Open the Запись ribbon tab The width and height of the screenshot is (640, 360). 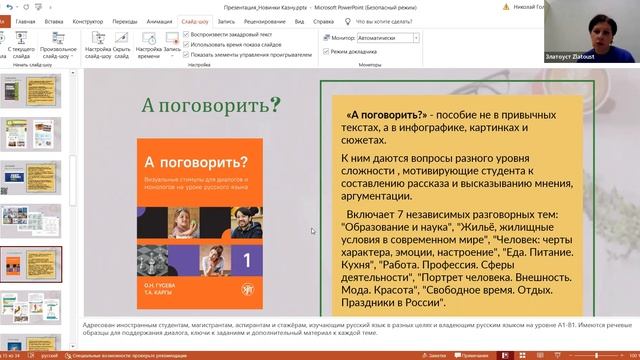[x=226, y=21]
